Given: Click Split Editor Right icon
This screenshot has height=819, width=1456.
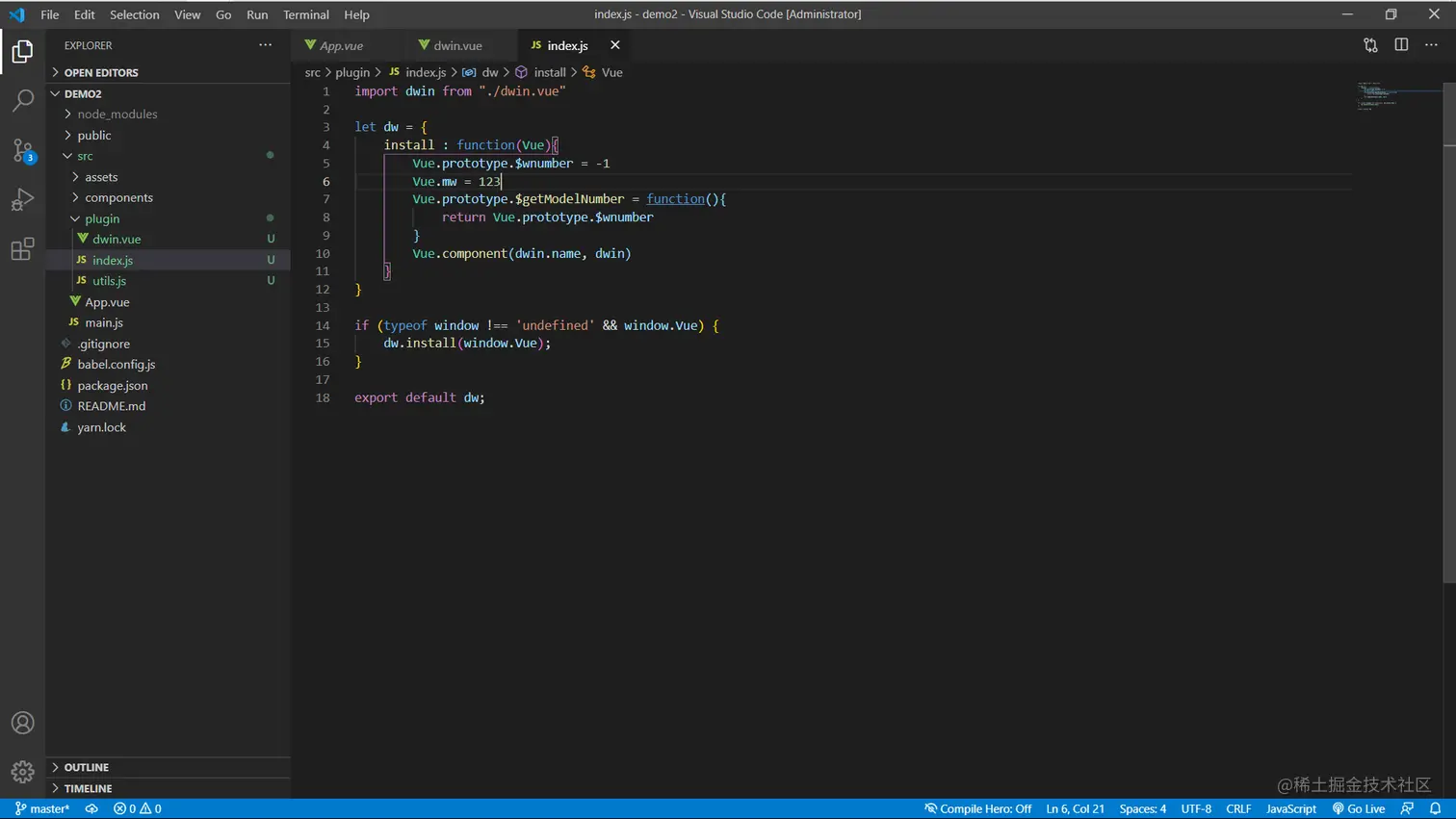Looking at the screenshot, I should pos(1401,45).
